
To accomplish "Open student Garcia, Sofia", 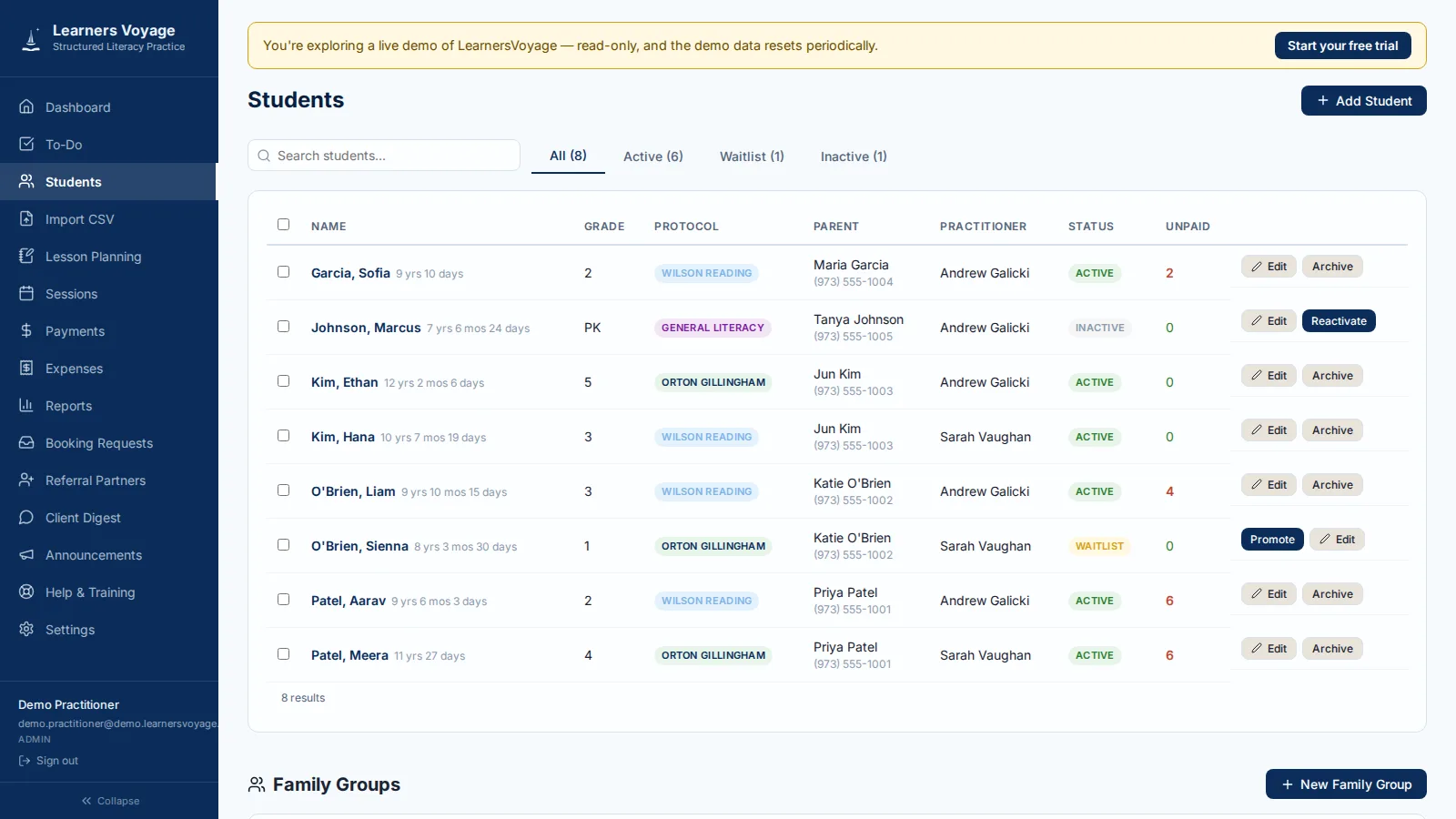I will tap(350, 273).
